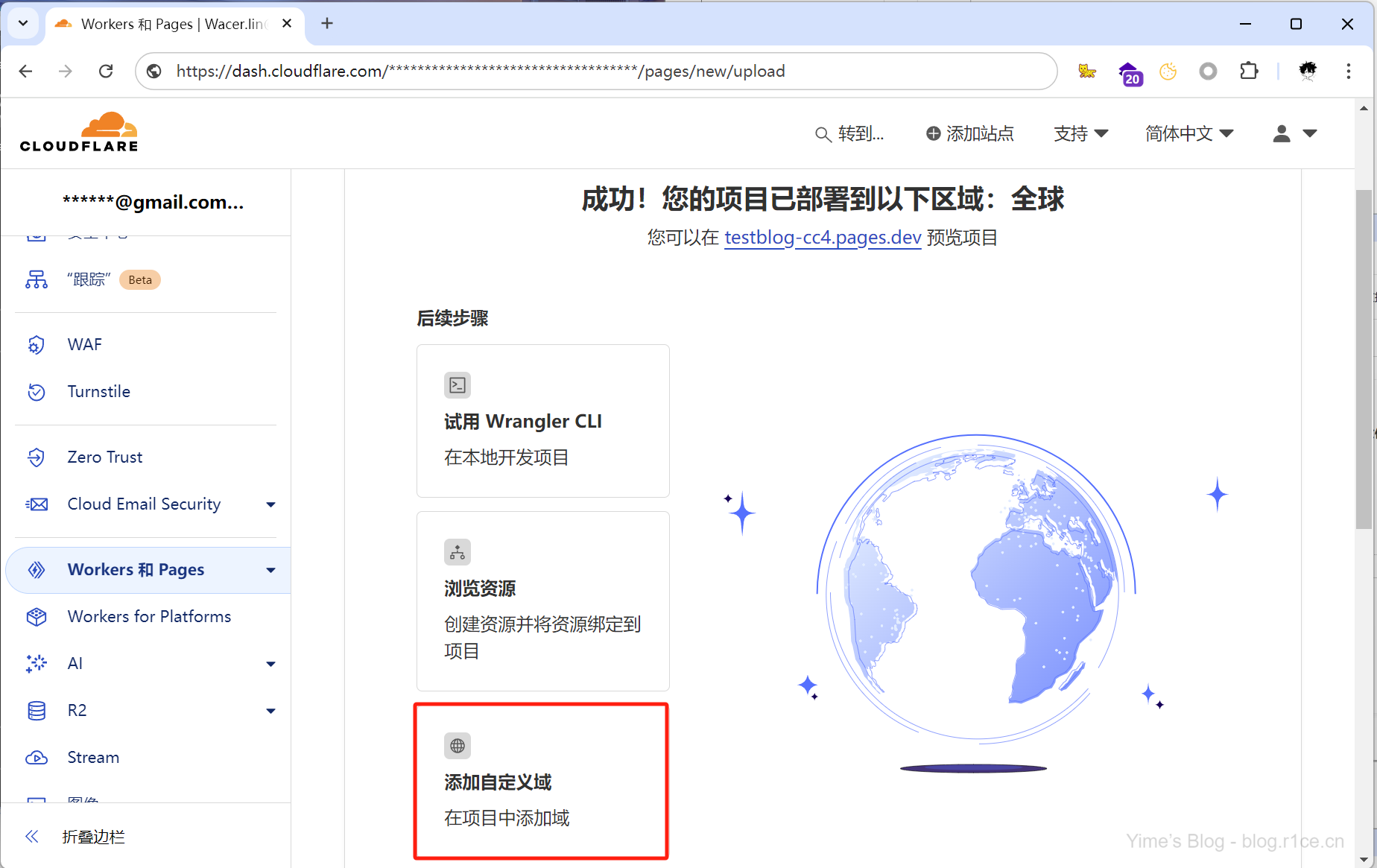
Task: Reload the page with the refresh icon
Action: pyautogui.click(x=106, y=71)
